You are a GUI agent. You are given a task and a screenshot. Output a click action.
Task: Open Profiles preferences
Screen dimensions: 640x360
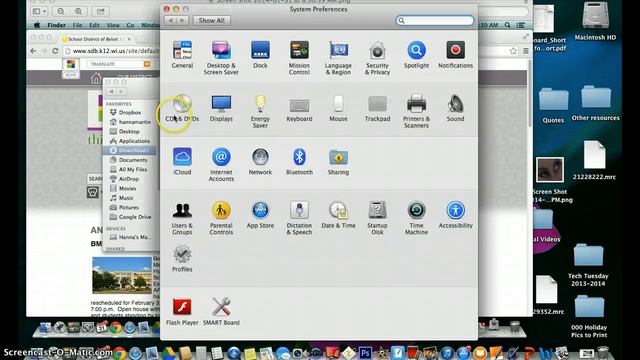click(x=182, y=259)
